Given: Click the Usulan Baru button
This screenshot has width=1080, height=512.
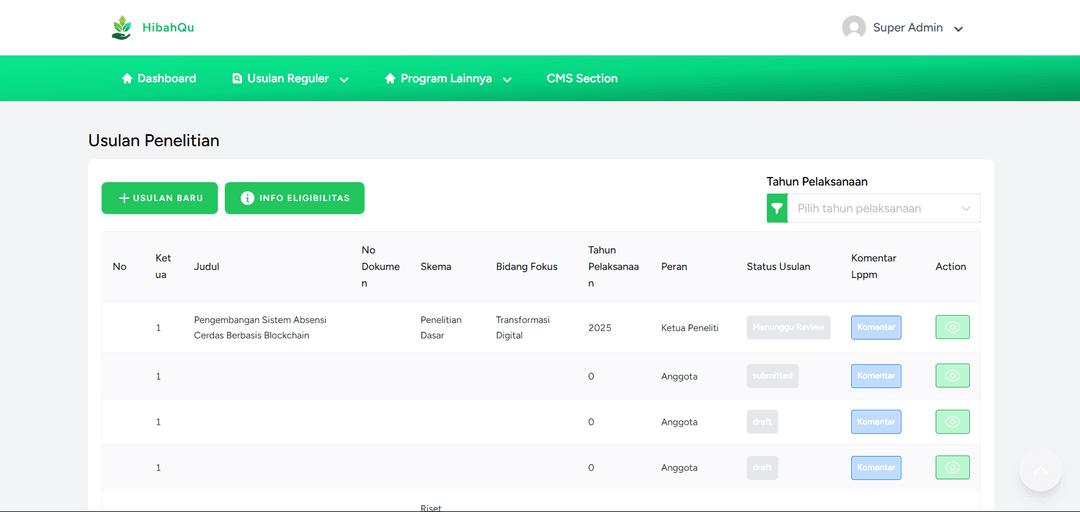Looking at the screenshot, I should point(159,198).
